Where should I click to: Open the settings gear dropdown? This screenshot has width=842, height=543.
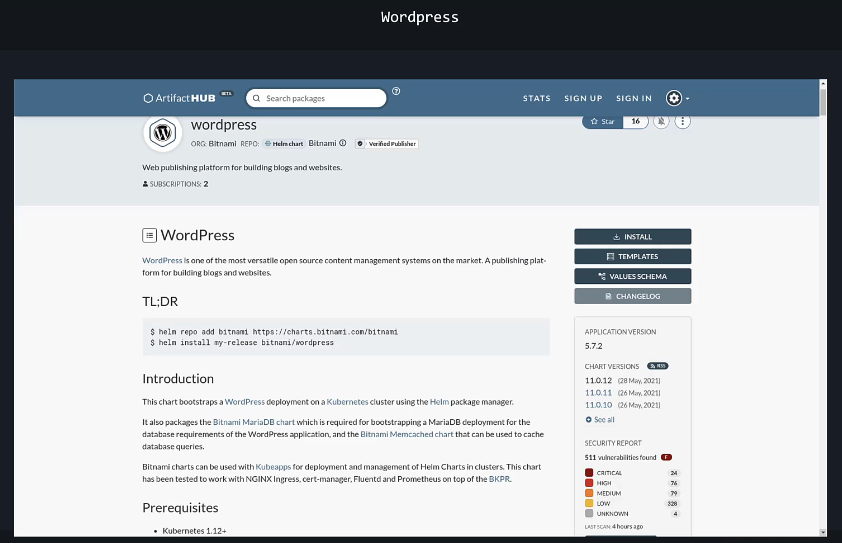pyautogui.click(x=677, y=98)
